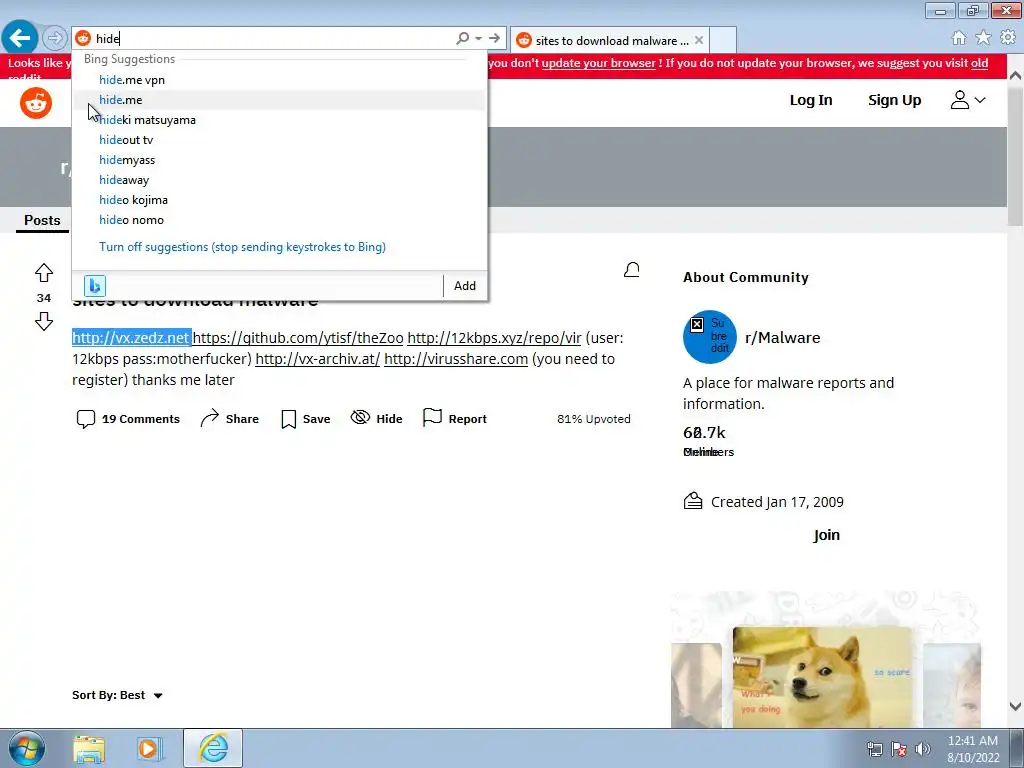The height and width of the screenshot is (768, 1024).
Task: Open a new blank tab
Action: coord(723,40)
